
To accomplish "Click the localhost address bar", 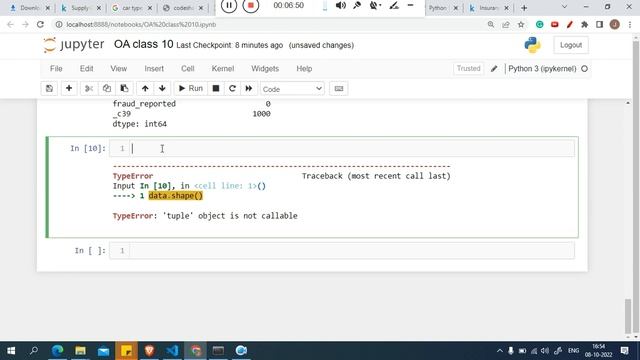I will click(269, 24).
